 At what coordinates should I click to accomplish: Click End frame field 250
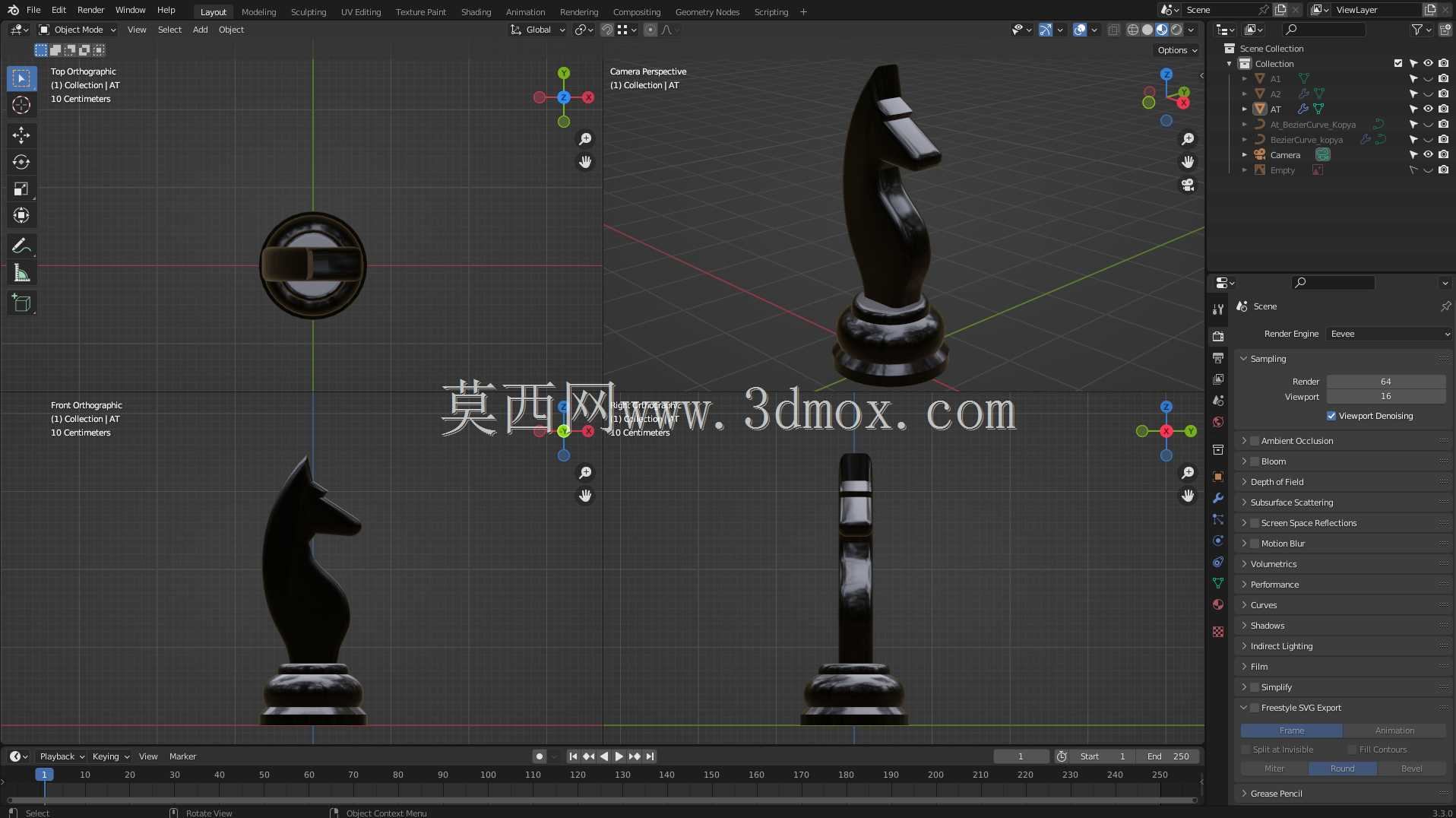pos(1168,756)
